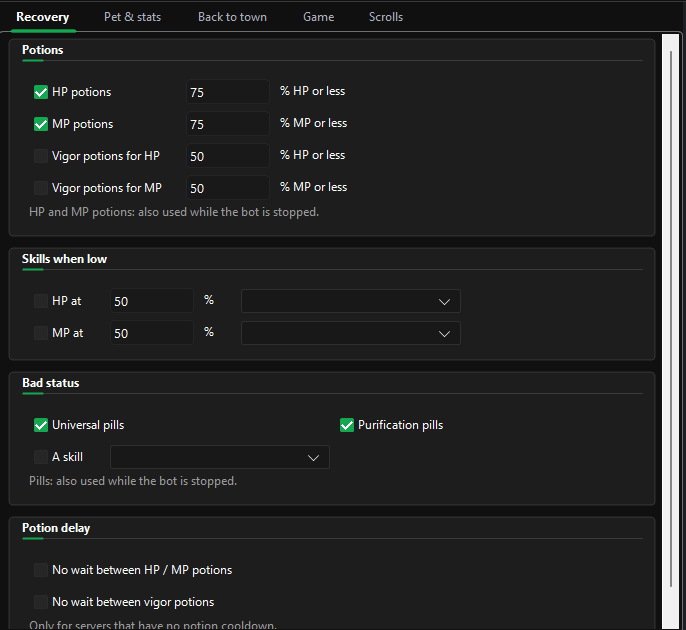This screenshot has width=686, height=630.
Task: Uncheck the MP potions checkbox
Action: (41, 124)
